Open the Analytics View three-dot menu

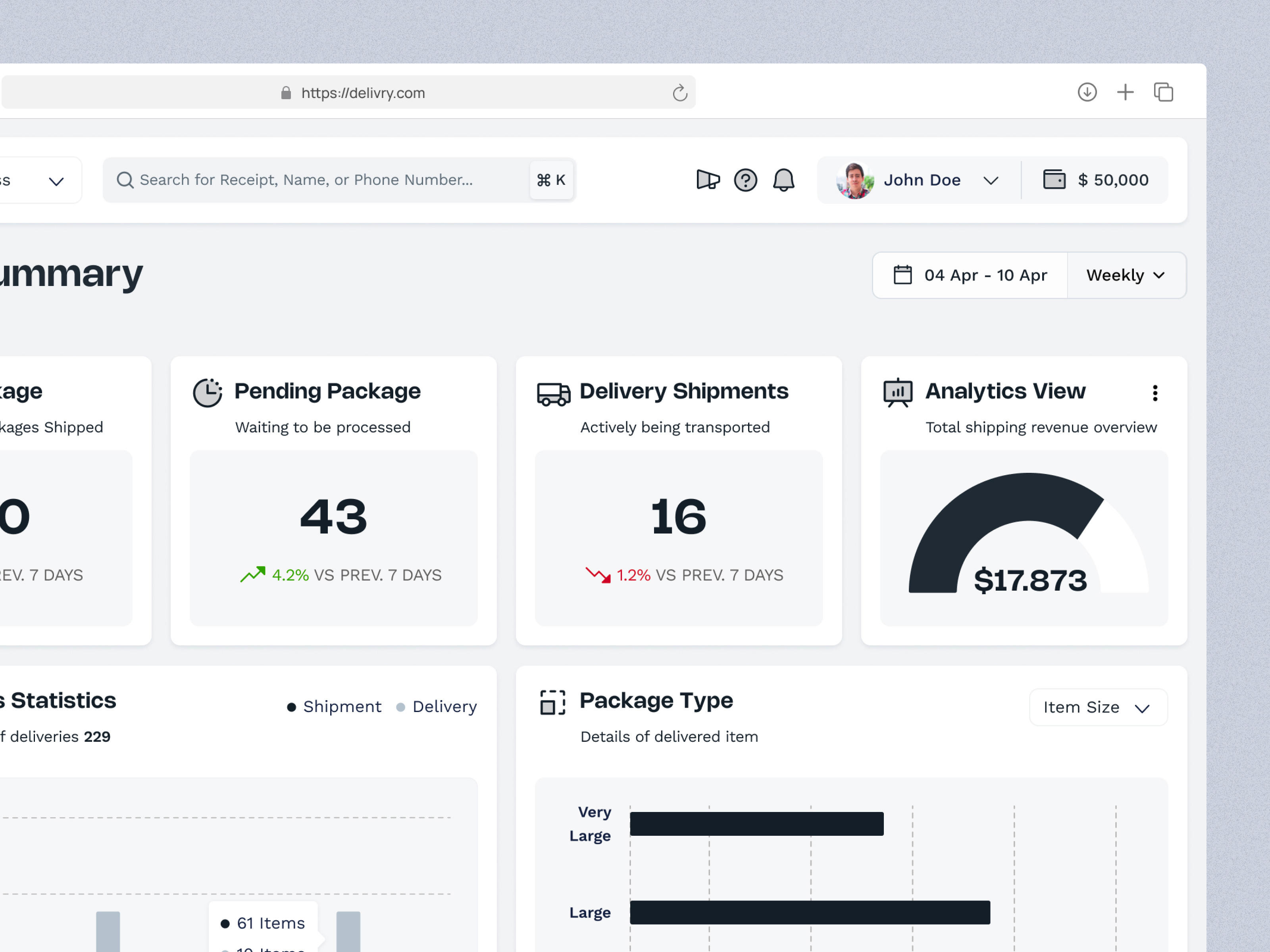(x=1155, y=393)
